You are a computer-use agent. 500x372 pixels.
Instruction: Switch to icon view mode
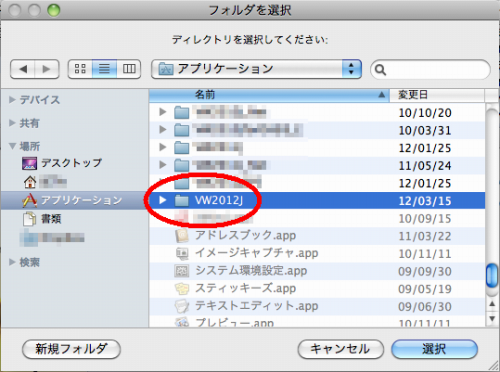coord(80,69)
